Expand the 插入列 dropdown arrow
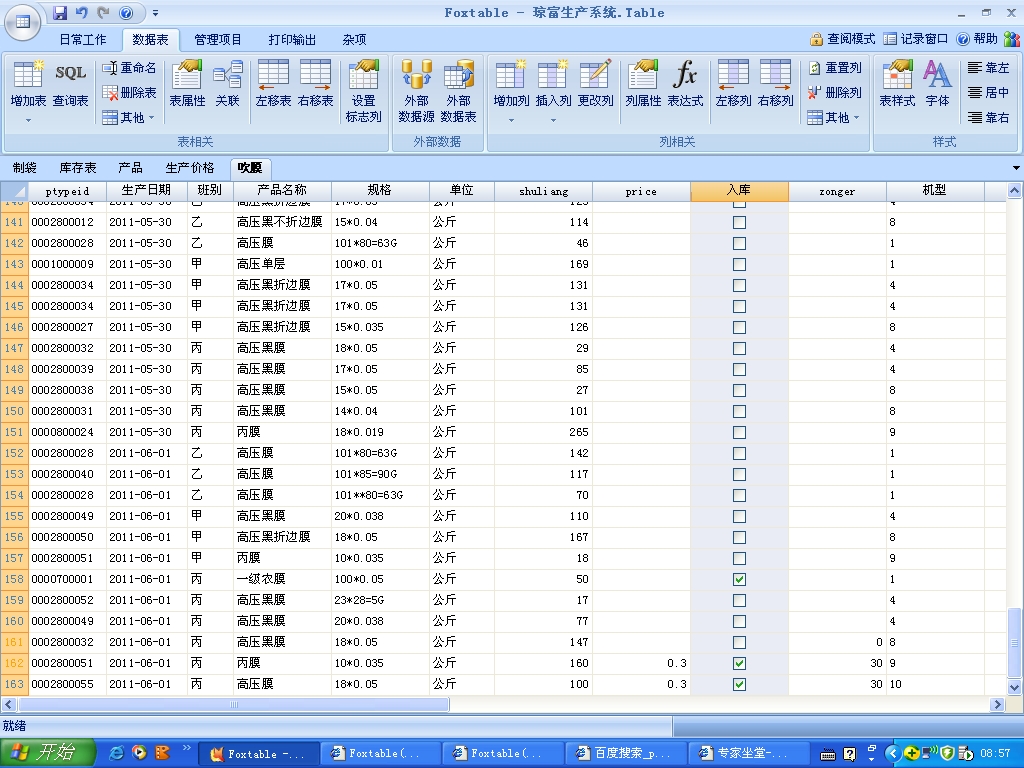Image resolution: width=1024 pixels, height=768 pixels. 553,120
